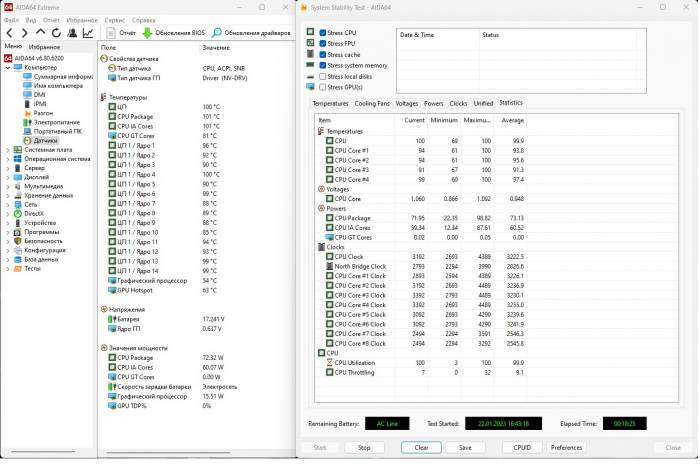Click the AIDA64 v6.80.6200 root node
The image size is (700, 467).
click(x=34, y=58)
